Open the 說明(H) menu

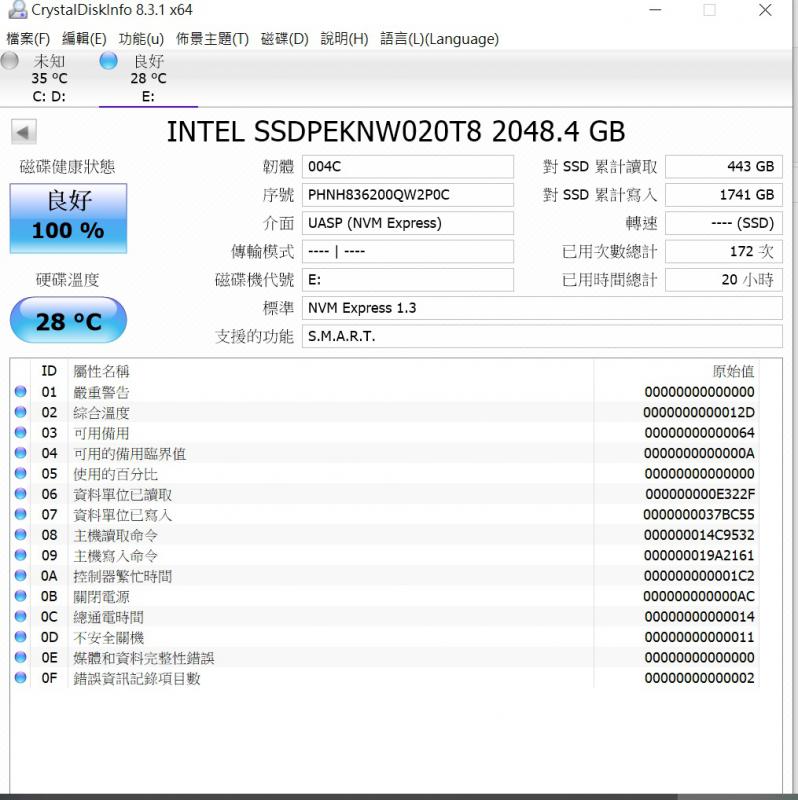coord(344,39)
